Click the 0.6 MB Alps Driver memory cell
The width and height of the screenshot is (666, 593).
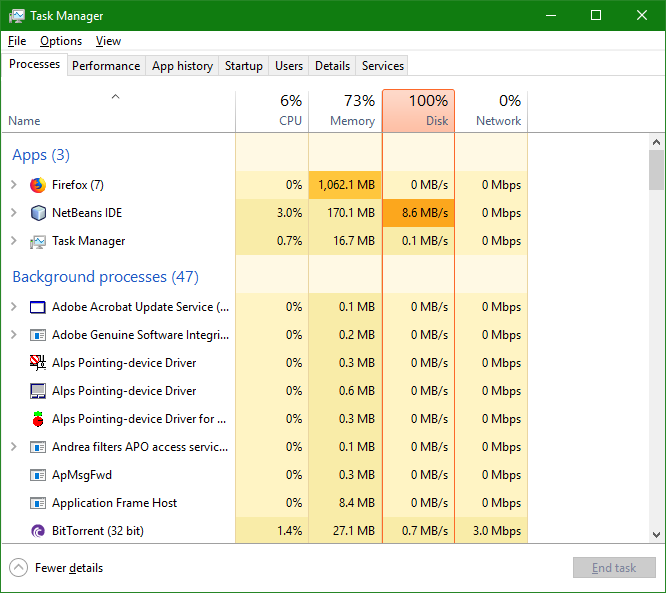click(x=345, y=391)
